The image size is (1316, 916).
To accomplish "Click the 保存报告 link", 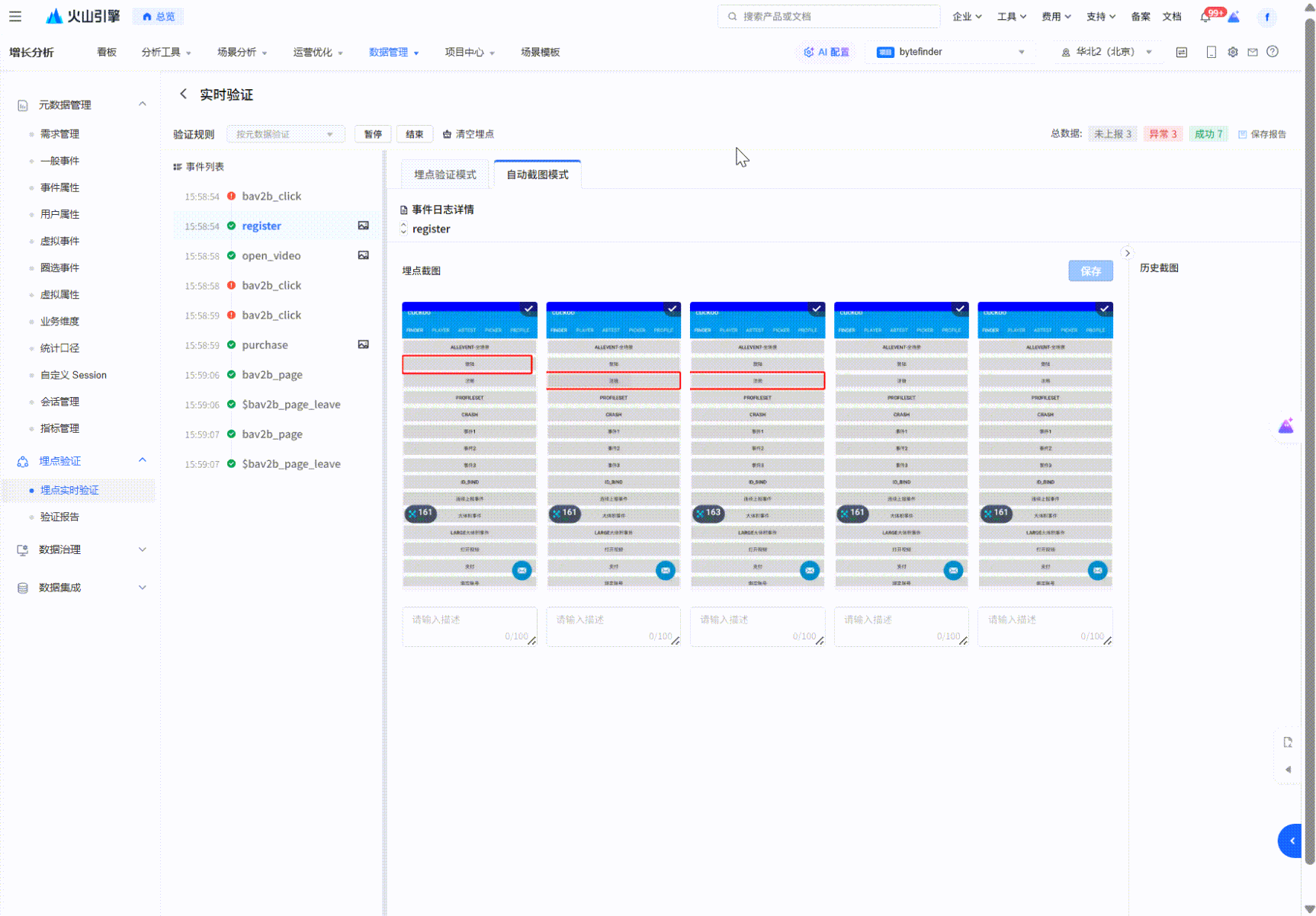I will tap(1263, 134).
